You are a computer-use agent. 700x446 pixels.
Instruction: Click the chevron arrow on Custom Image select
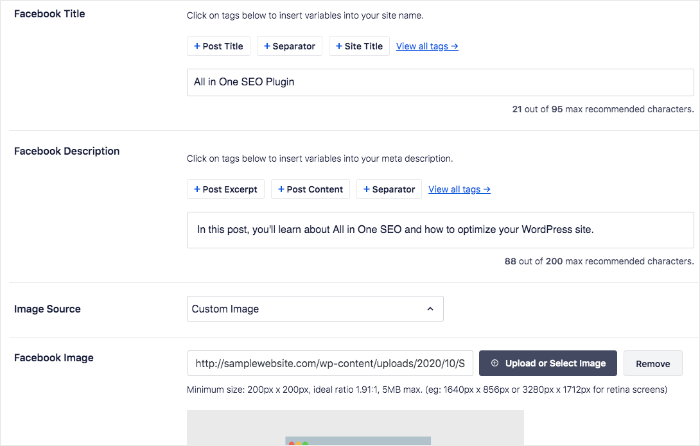pyautogui.click(x=430, y=309)
